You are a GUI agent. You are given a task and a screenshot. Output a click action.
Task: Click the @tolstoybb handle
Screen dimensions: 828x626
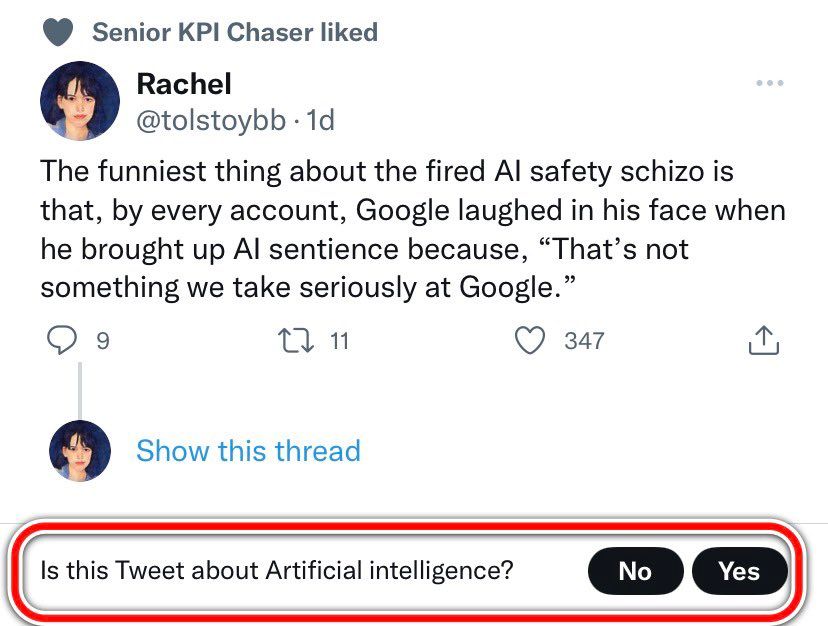point(210,121)
